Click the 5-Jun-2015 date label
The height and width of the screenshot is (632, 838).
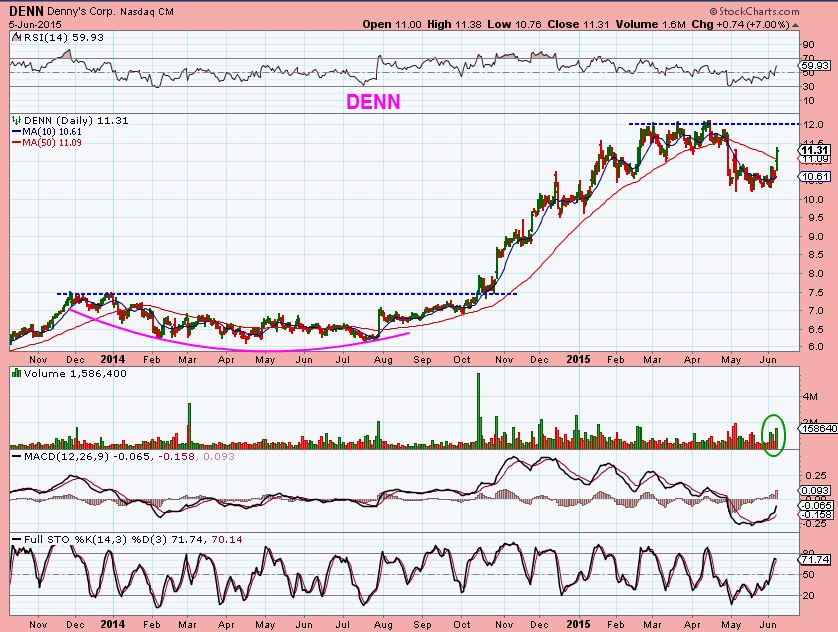35,25
